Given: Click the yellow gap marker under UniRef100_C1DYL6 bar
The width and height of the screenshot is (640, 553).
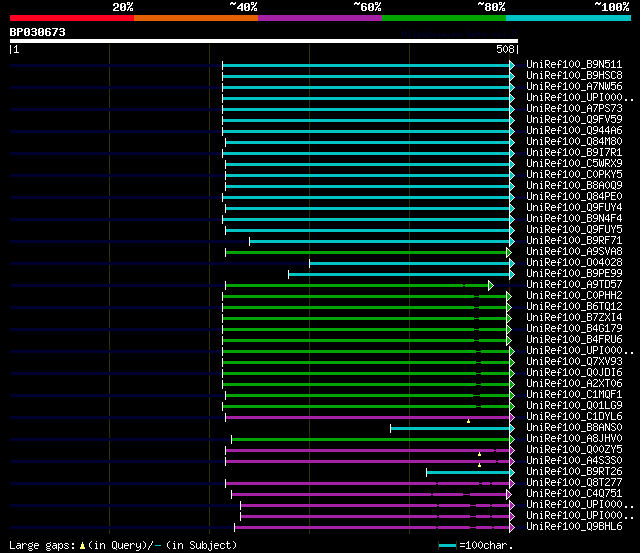Looking at the screenshot, I should [x=469, y=421].
